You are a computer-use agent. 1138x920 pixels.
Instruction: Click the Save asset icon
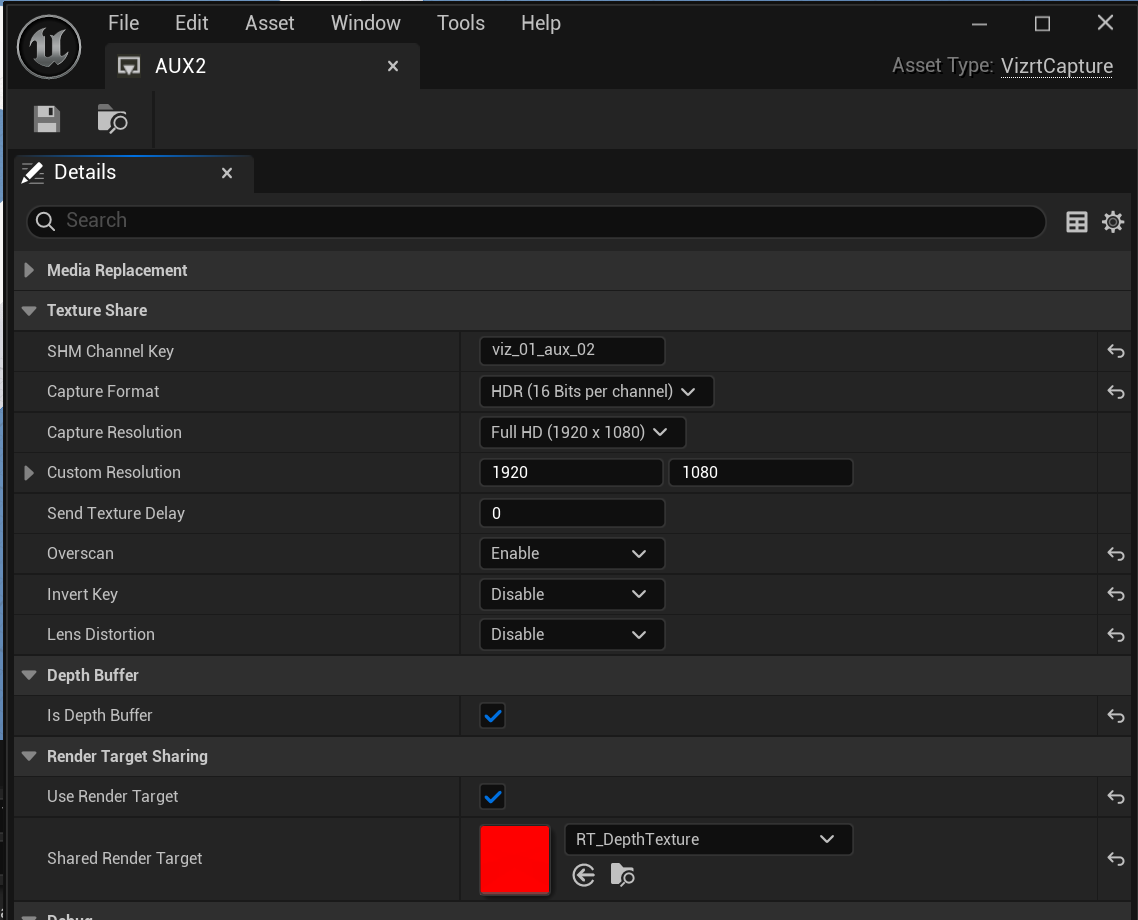pyautogui.click(x=47, y=119)
